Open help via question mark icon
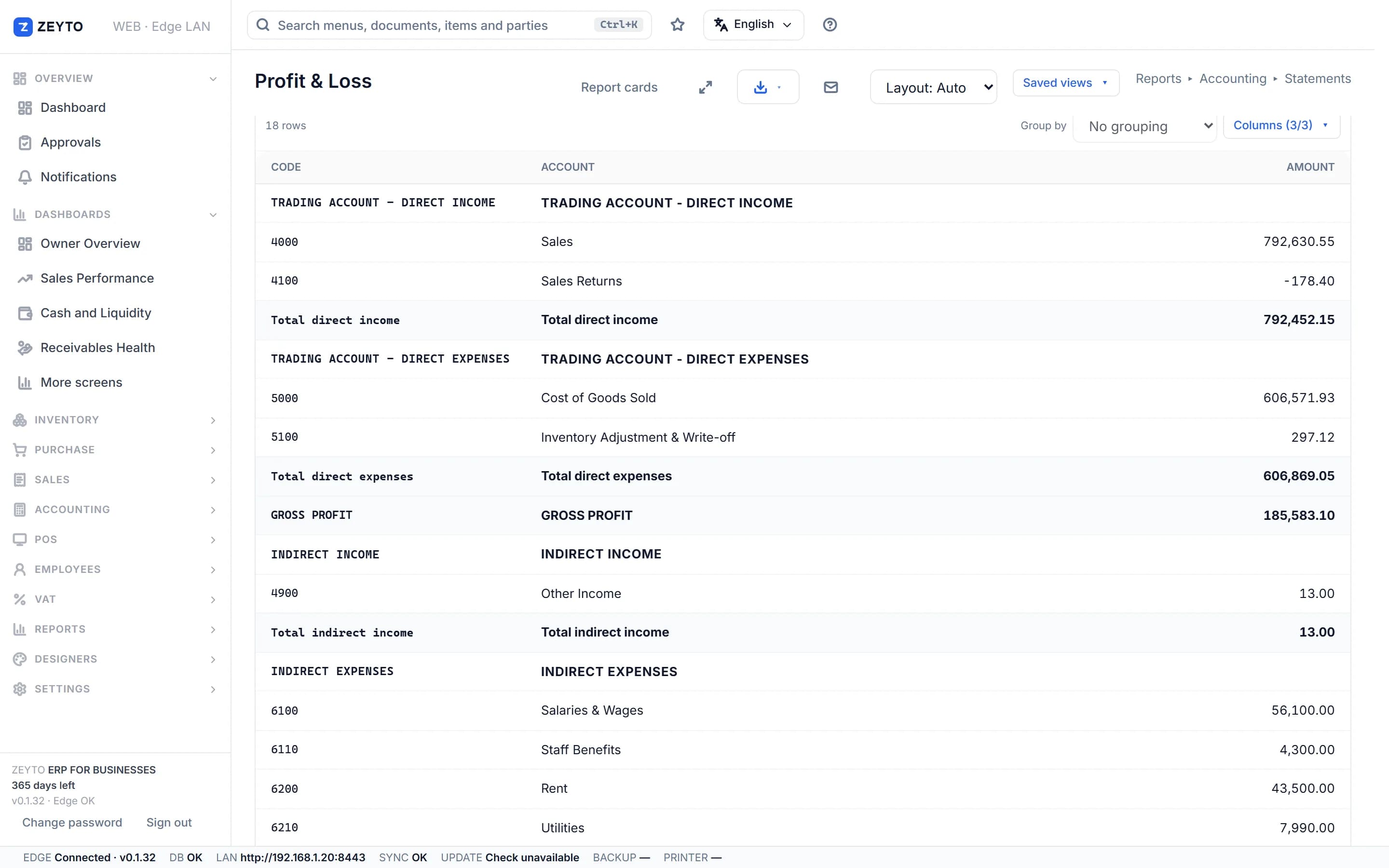The width and height of the screenshot is (1389, 868). [x=830, y=25]
